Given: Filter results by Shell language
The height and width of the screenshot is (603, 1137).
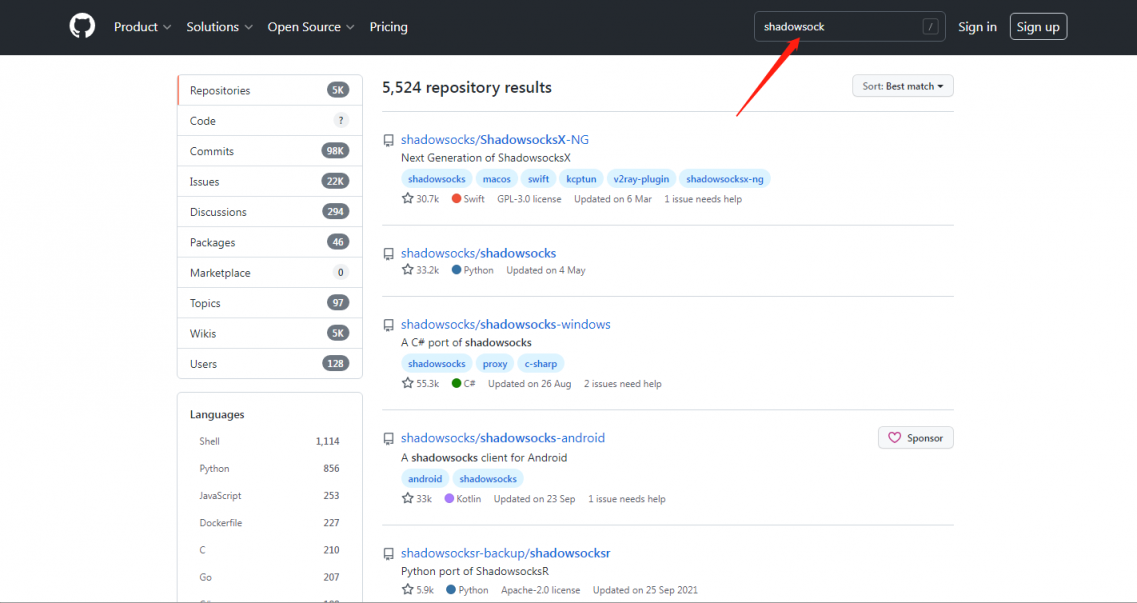Looking at the screenshot, I should pyautogui.click(x=269, y=441).
